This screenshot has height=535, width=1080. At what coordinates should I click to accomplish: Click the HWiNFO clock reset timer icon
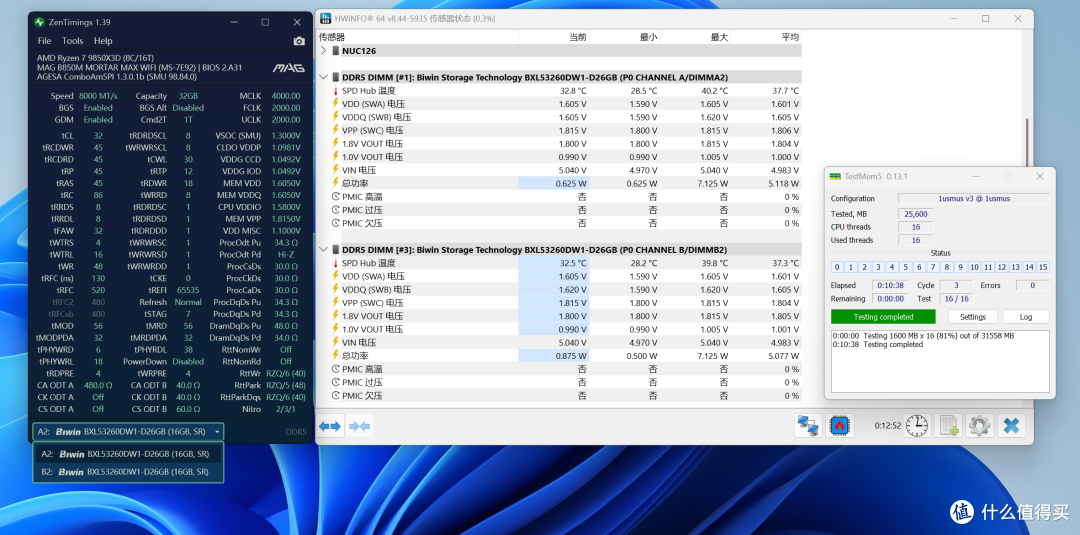pos(916,426)
